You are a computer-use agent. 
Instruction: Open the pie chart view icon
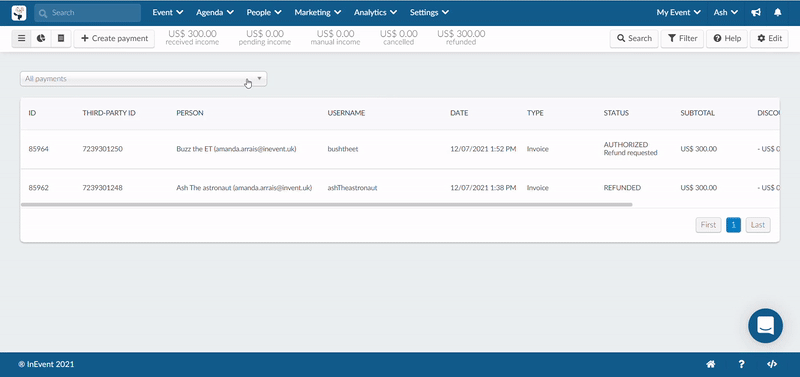41,38
